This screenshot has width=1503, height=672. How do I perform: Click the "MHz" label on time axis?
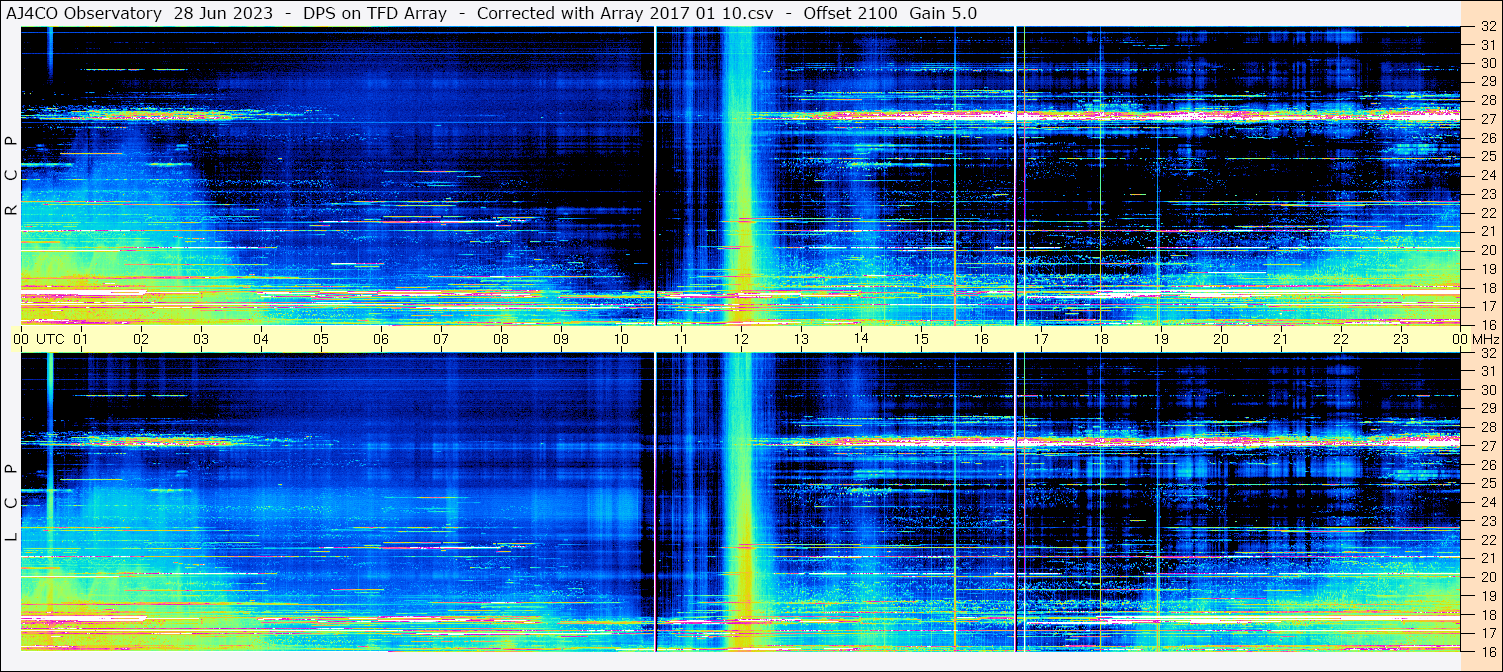coord(1483,339)
